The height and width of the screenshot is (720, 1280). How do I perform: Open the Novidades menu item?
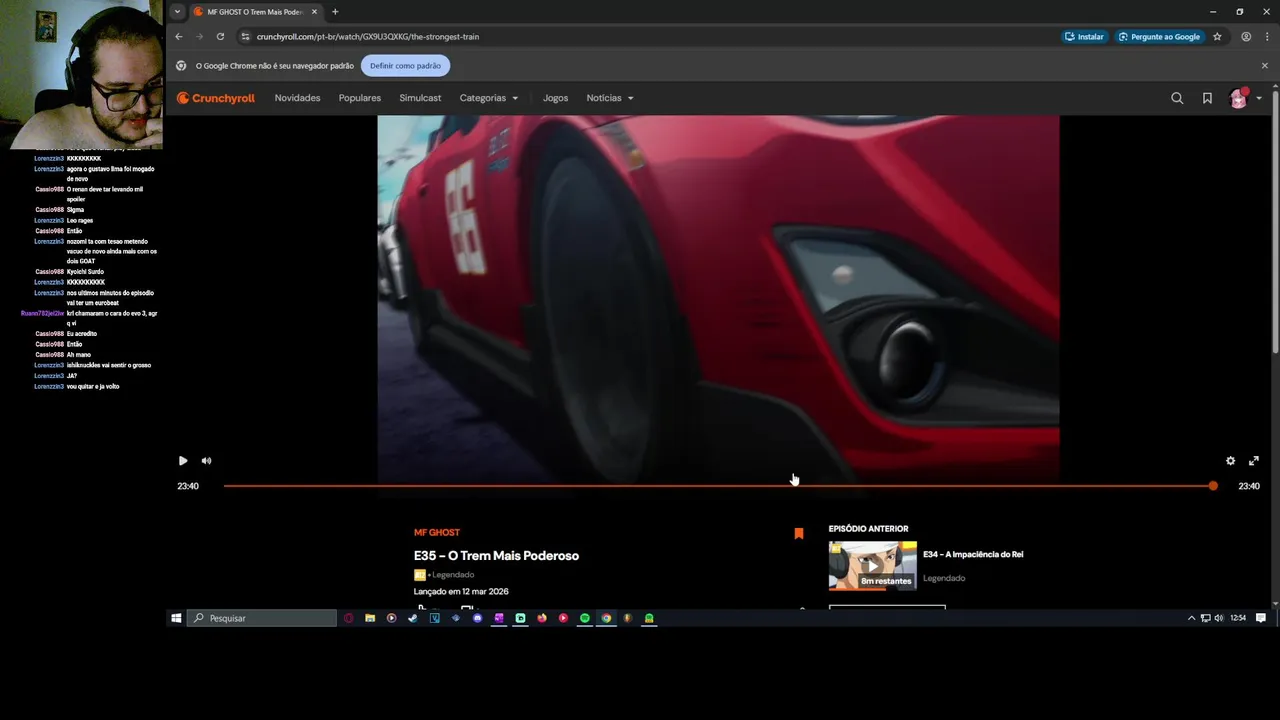(297, 98)
